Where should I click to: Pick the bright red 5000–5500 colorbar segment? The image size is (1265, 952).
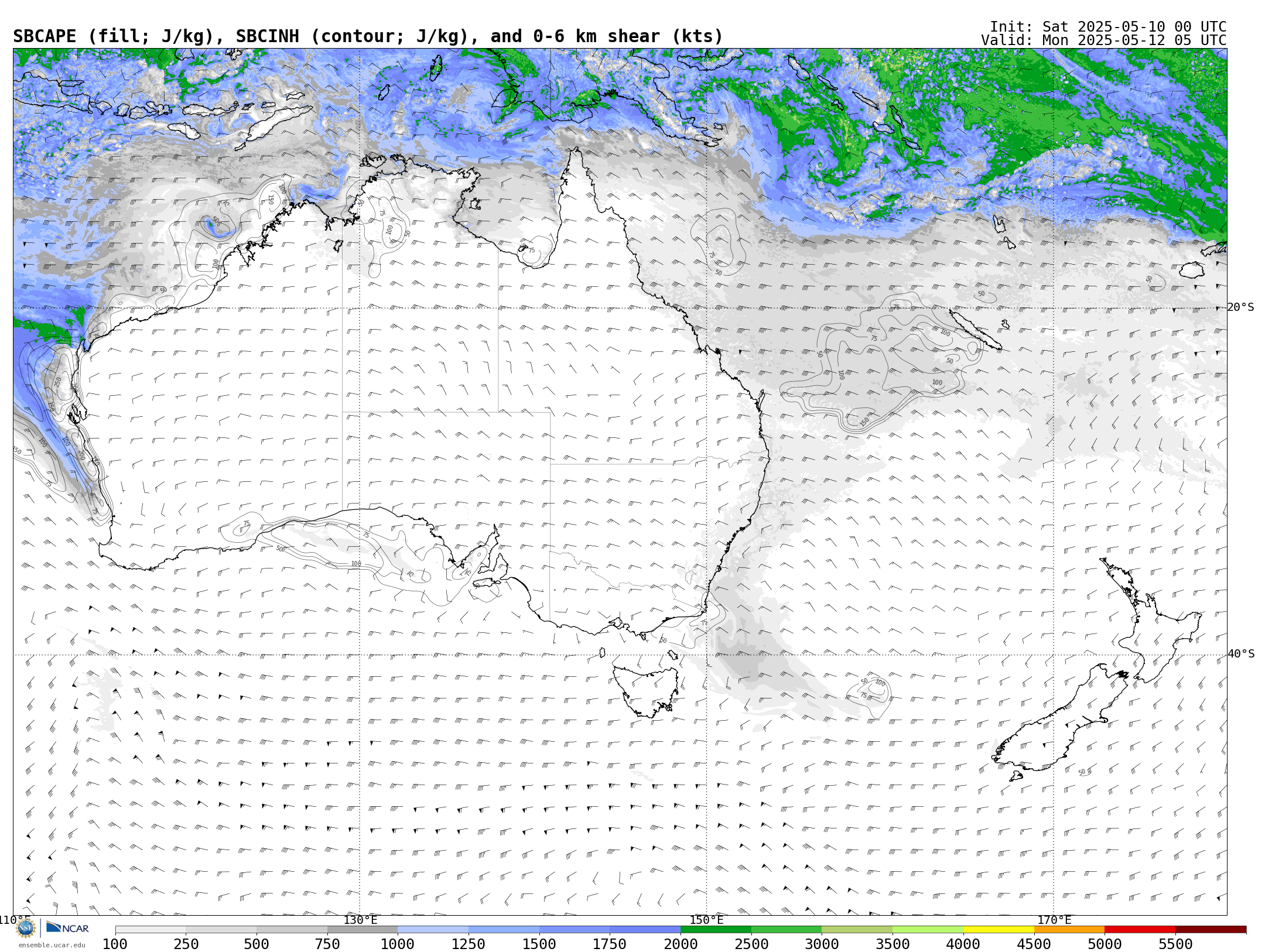coord(1140,930)
